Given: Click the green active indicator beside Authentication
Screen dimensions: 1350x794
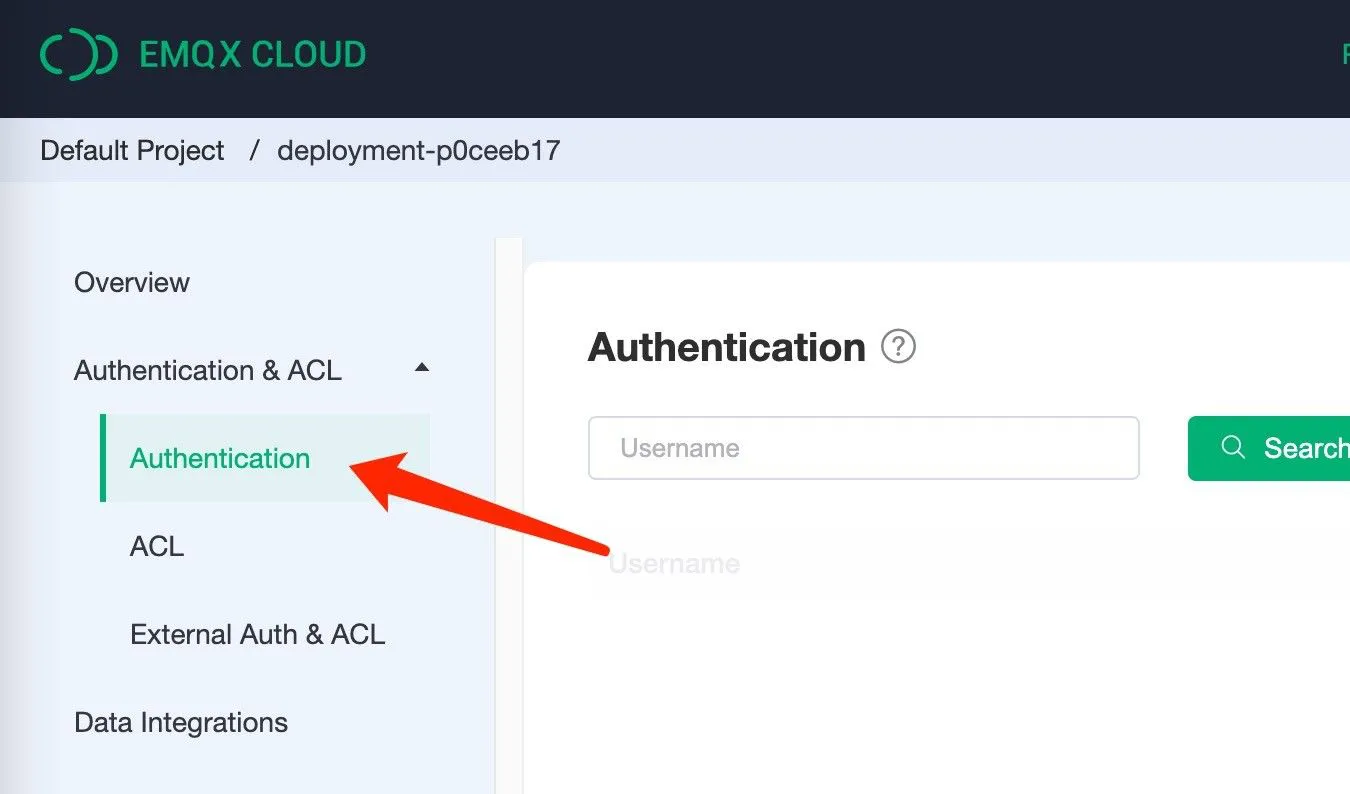Looking at the screenshot, I should 103,458.
